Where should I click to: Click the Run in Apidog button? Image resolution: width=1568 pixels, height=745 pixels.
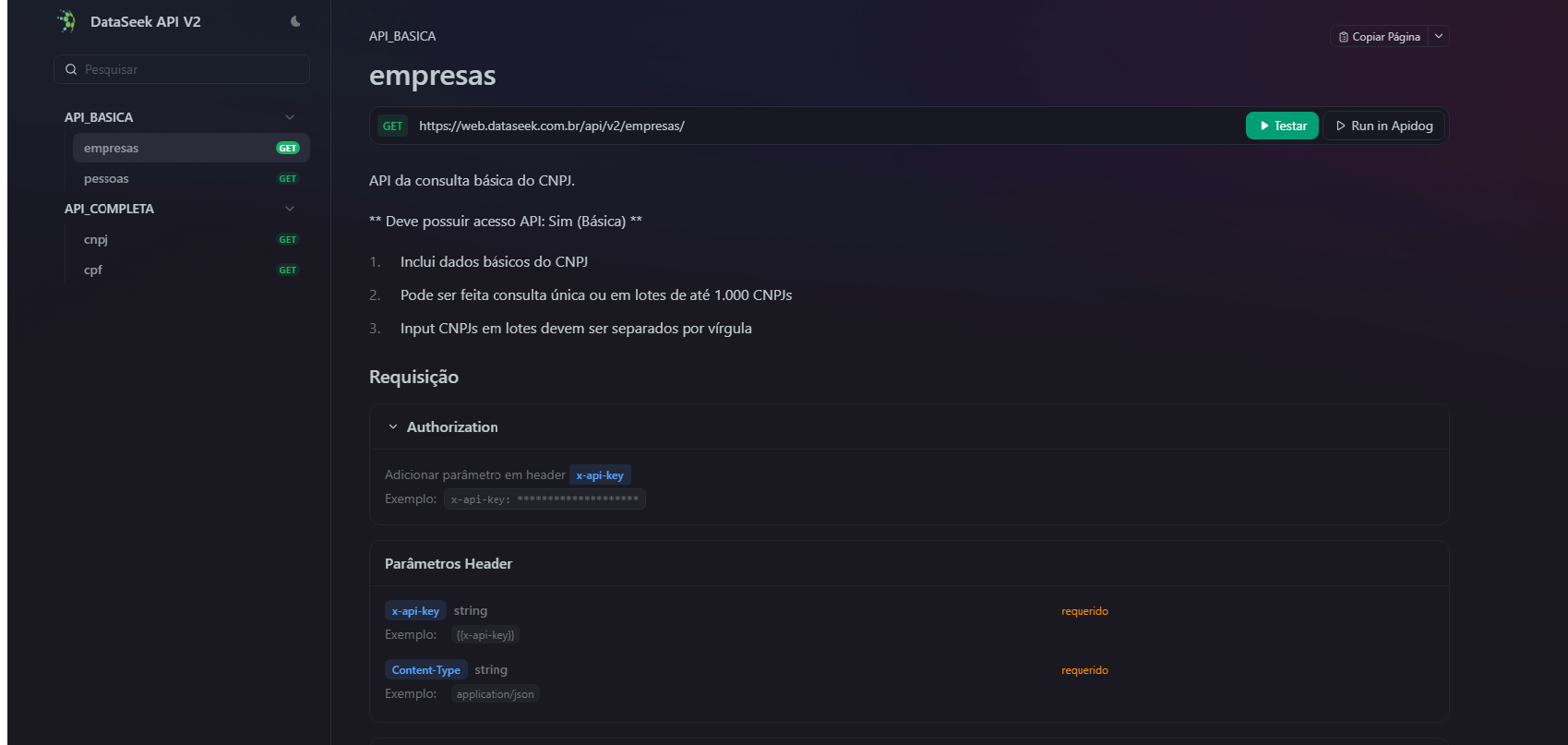(1383, 126)
